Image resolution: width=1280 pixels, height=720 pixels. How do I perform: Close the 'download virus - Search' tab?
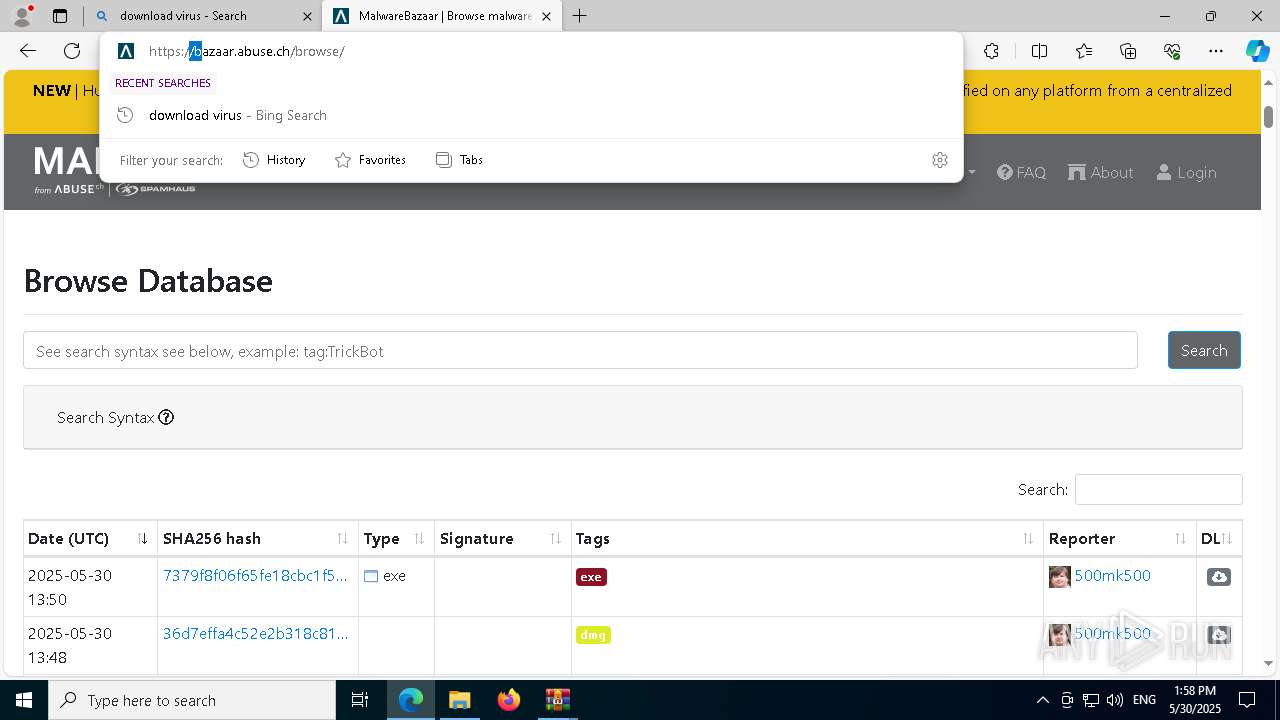click(307, 16)
